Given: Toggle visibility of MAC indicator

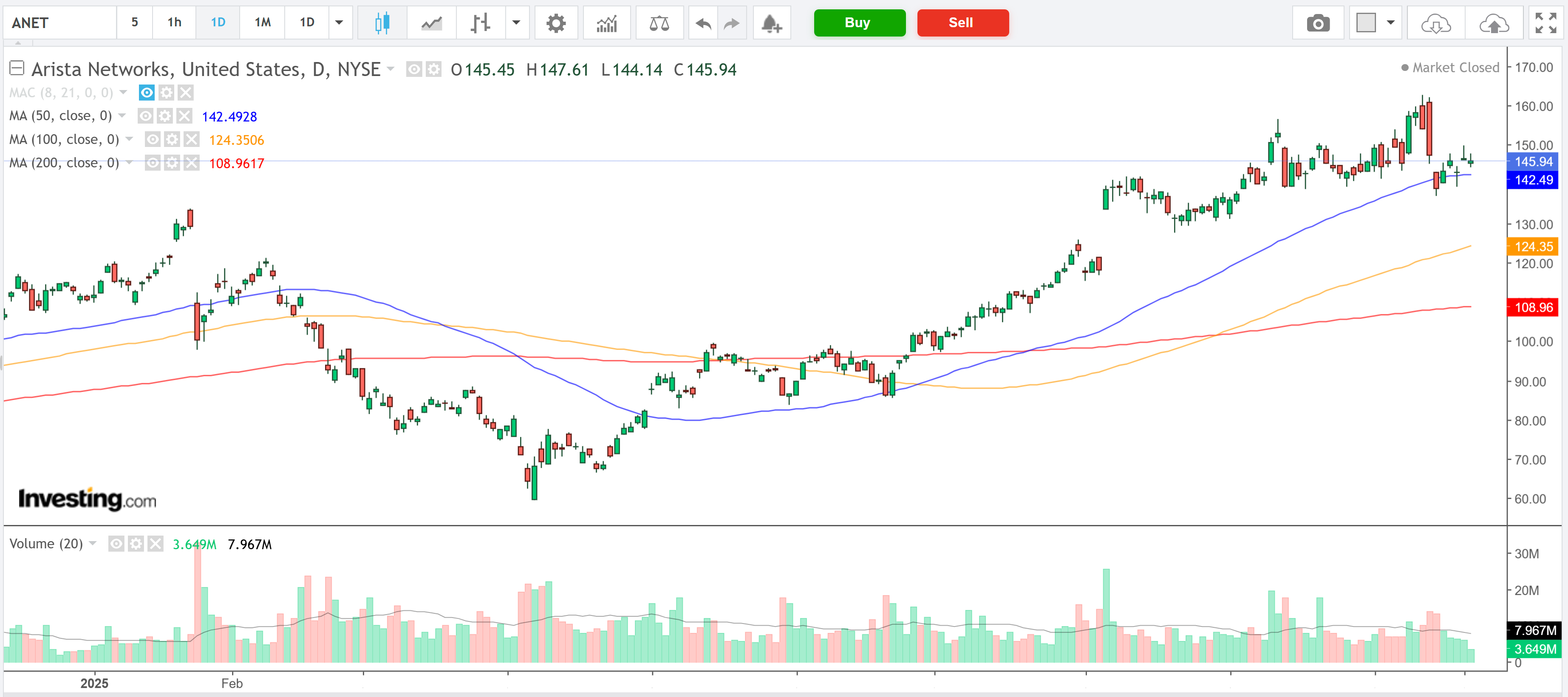Looking at the screenshot, I should [x=147, y=93].
